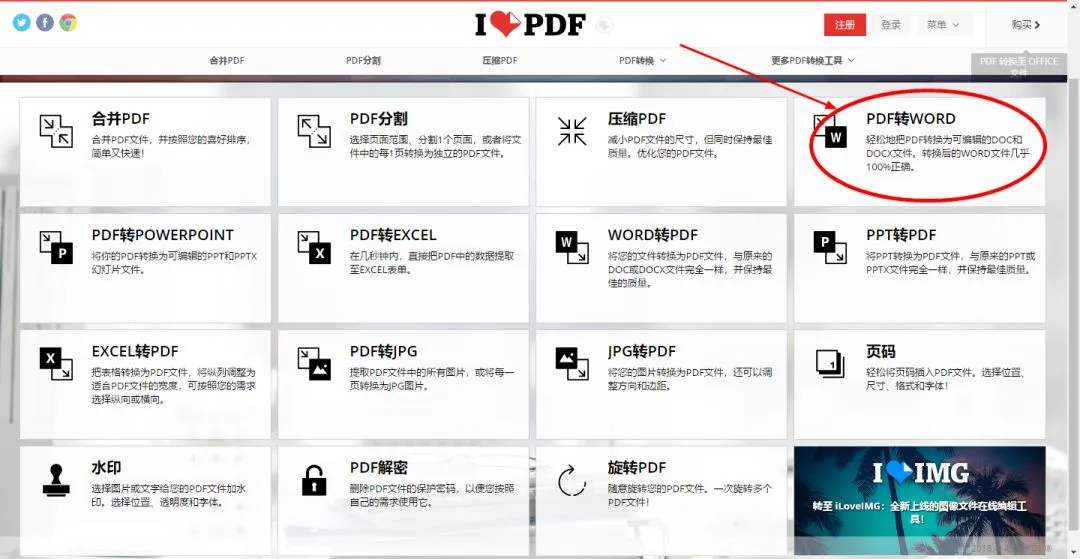Open the 旋转PDF card title
The width and height of the screenshot is (1080, 559).
pos(636,467)
